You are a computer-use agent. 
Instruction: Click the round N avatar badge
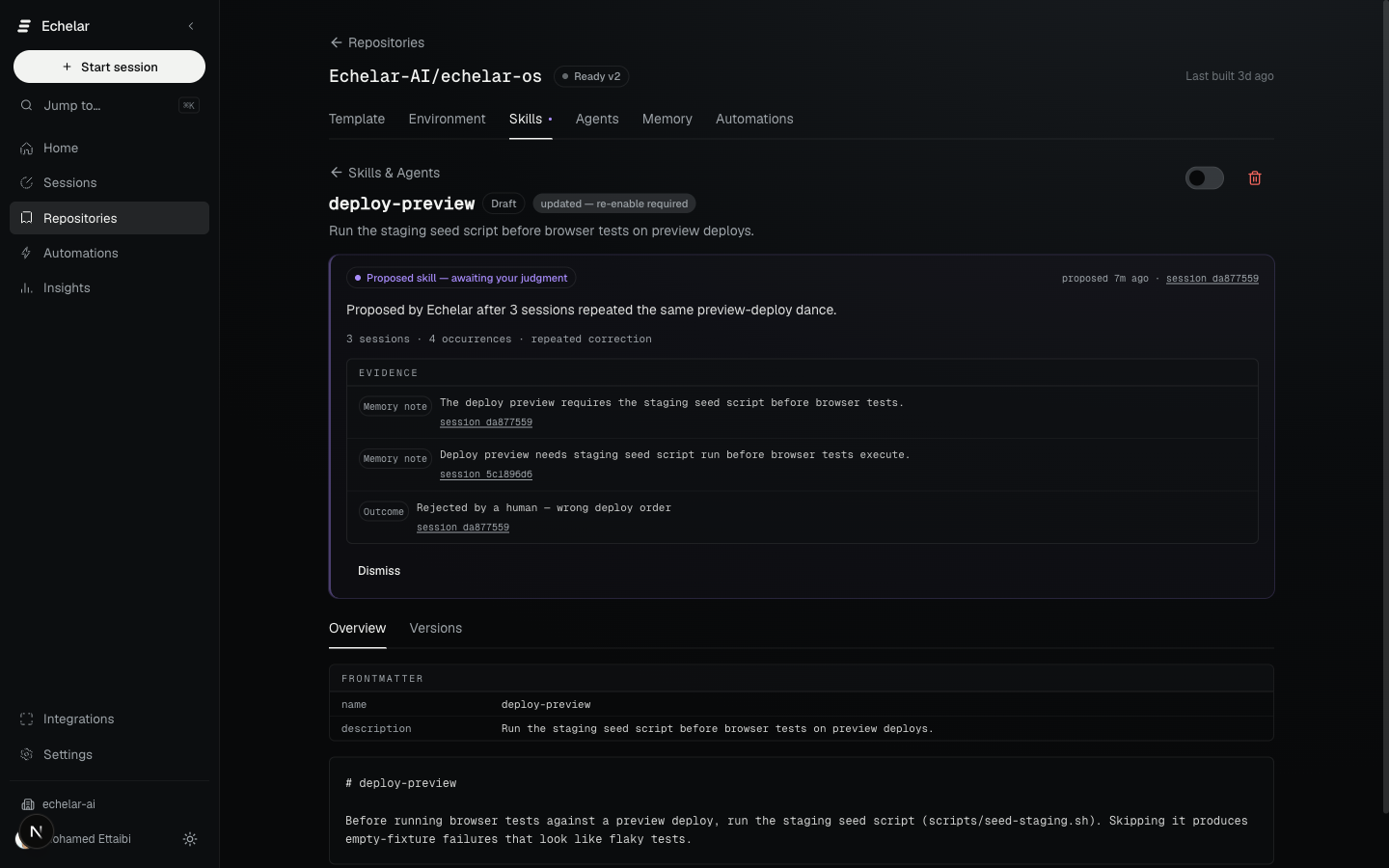click(x=36, y=831)
